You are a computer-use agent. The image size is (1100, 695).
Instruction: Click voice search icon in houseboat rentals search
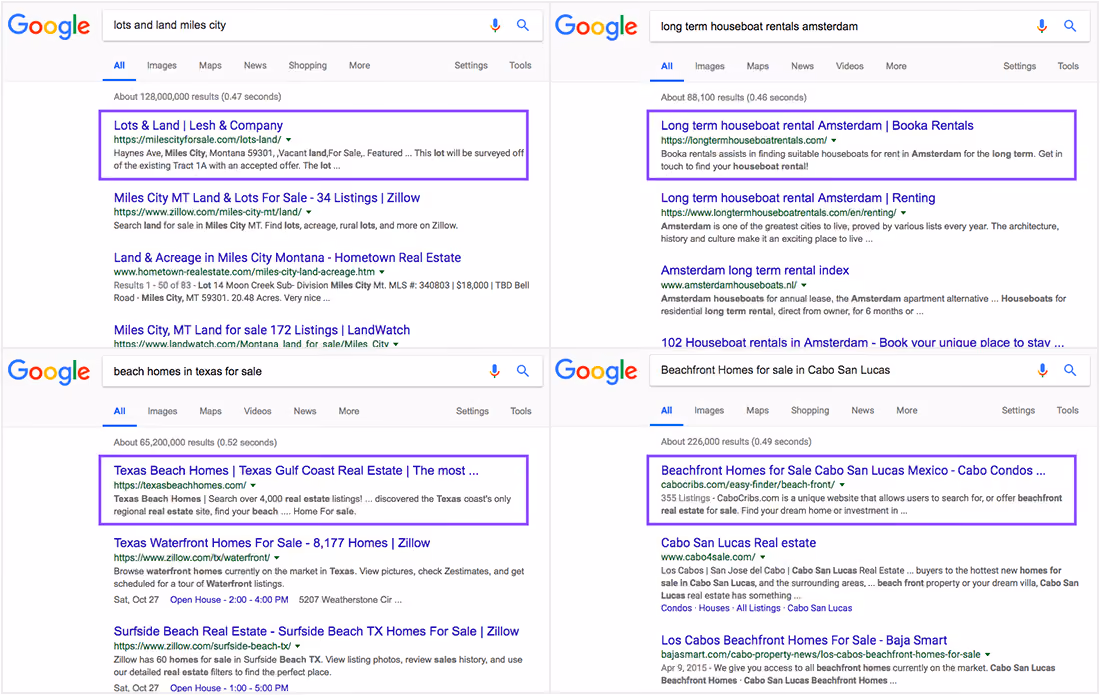(x=1042, y=26)
